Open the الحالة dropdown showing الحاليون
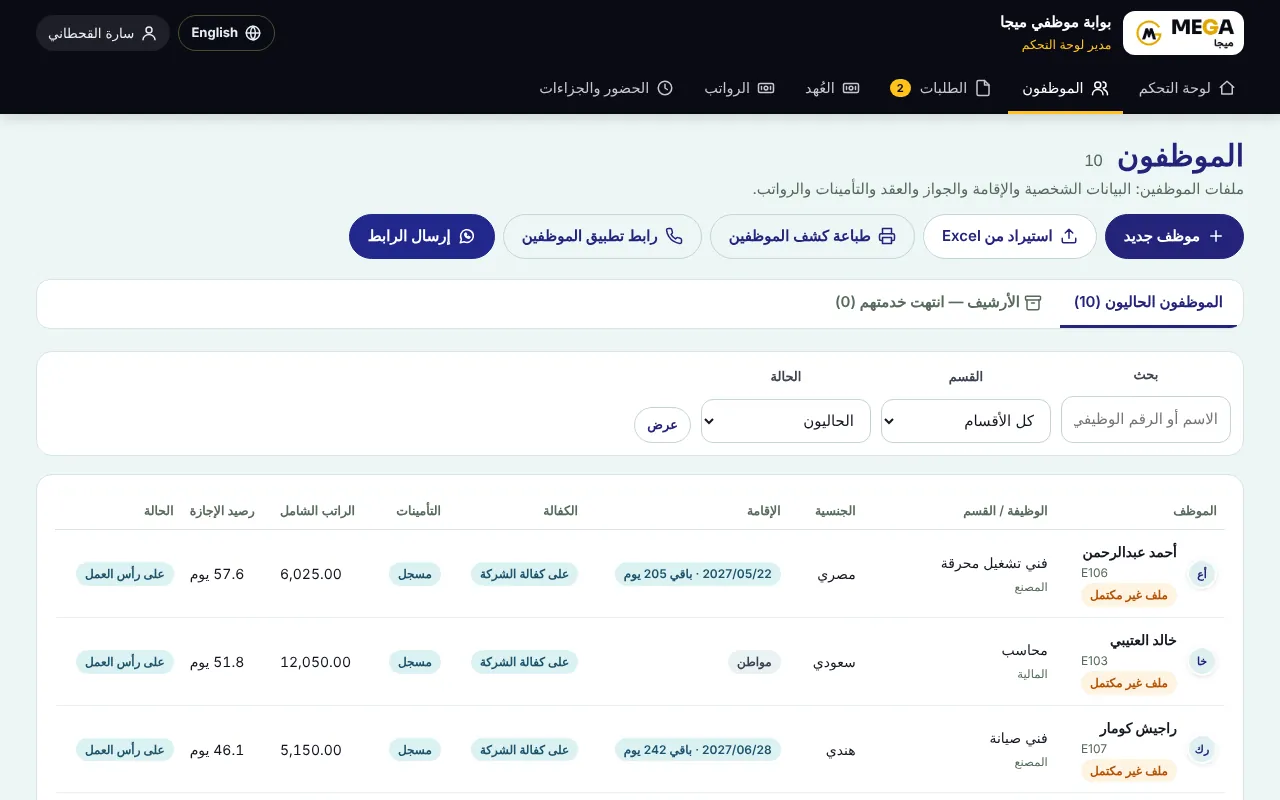This screenshot has height=800, width=1280. (x=786, y=421)
